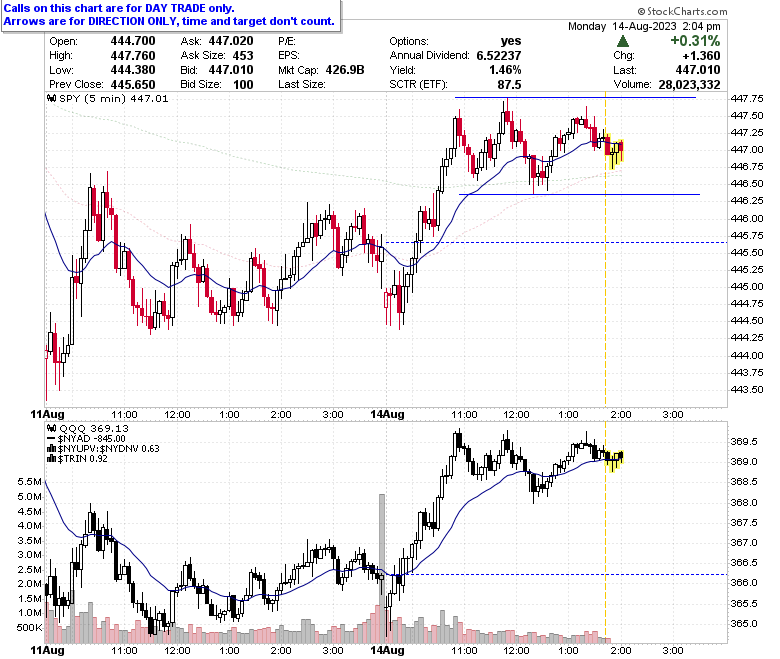
Task: Click the '$NYUPV:$NYDNV 0.63' legend entry
Action: click(x=108, y=449)
